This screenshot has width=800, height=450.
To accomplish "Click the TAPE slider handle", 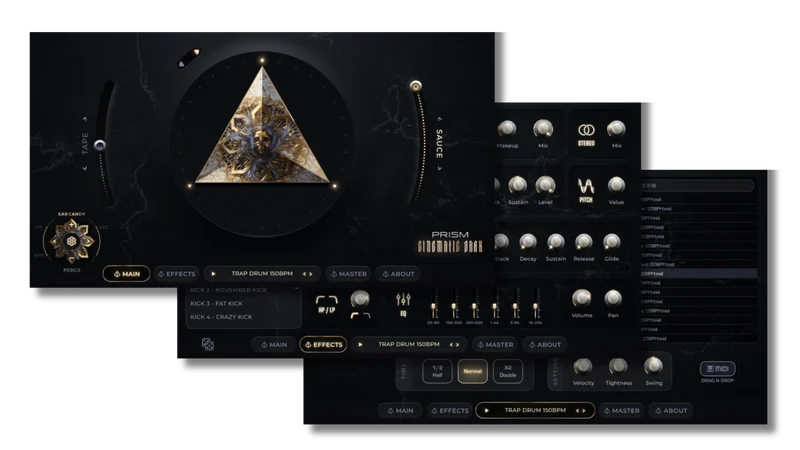I will [x=100, y=145].
